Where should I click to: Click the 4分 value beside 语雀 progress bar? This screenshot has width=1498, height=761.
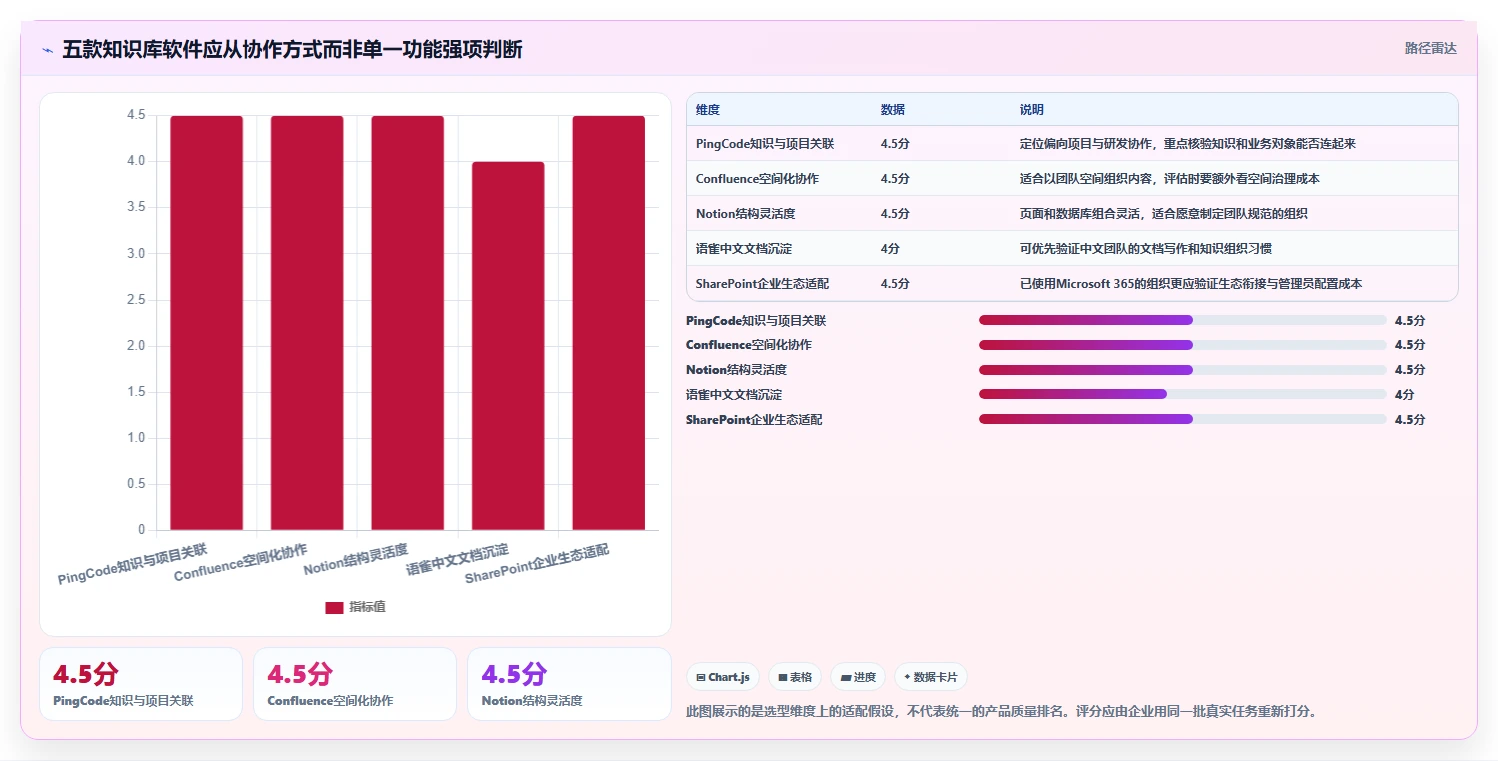click(x=1404, y=395)
